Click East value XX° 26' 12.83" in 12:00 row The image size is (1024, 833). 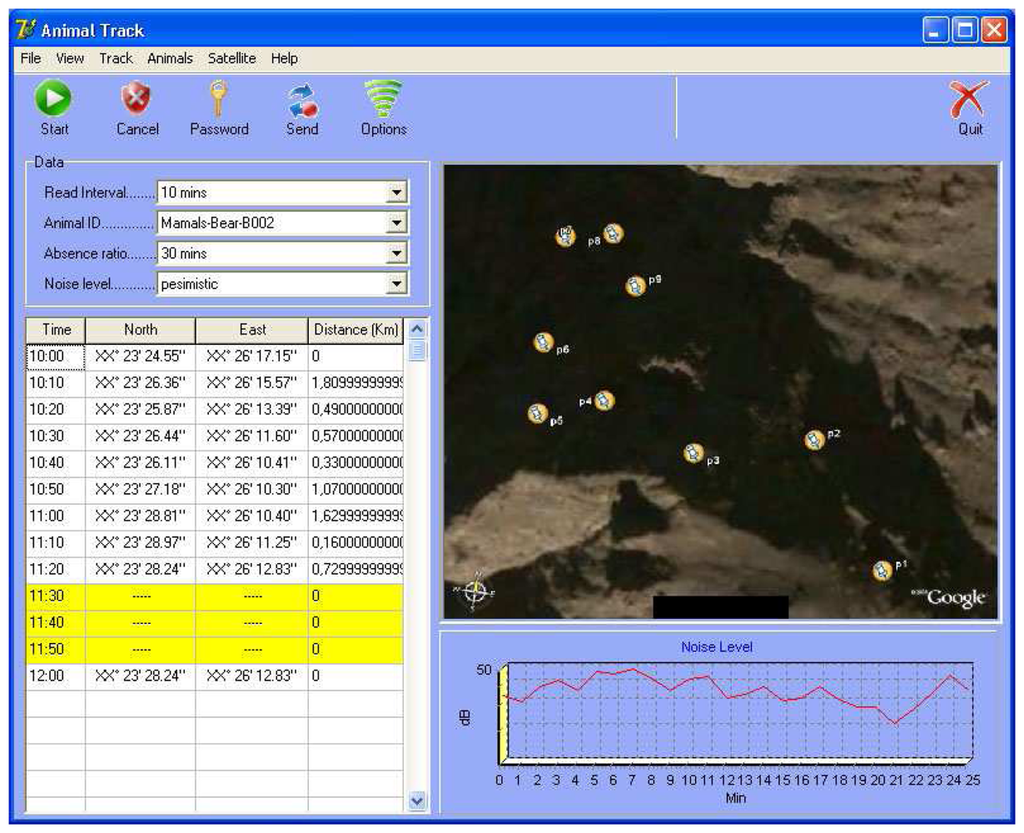click(251, 676)
